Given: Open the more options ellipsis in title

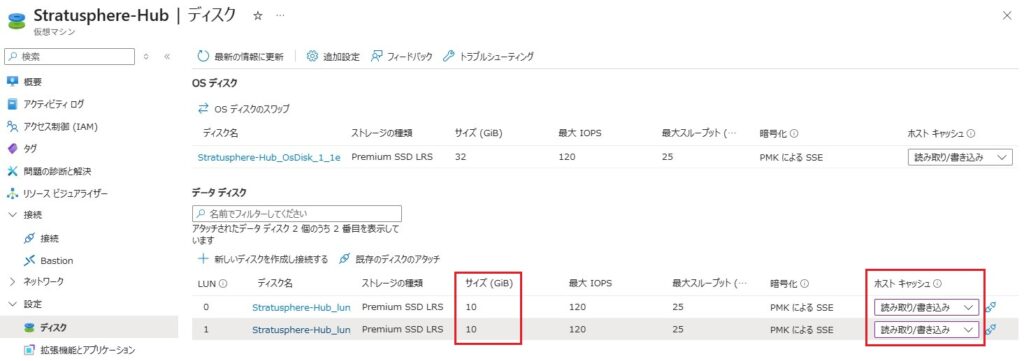Looking at the screenshot, I should pos(280,16).
